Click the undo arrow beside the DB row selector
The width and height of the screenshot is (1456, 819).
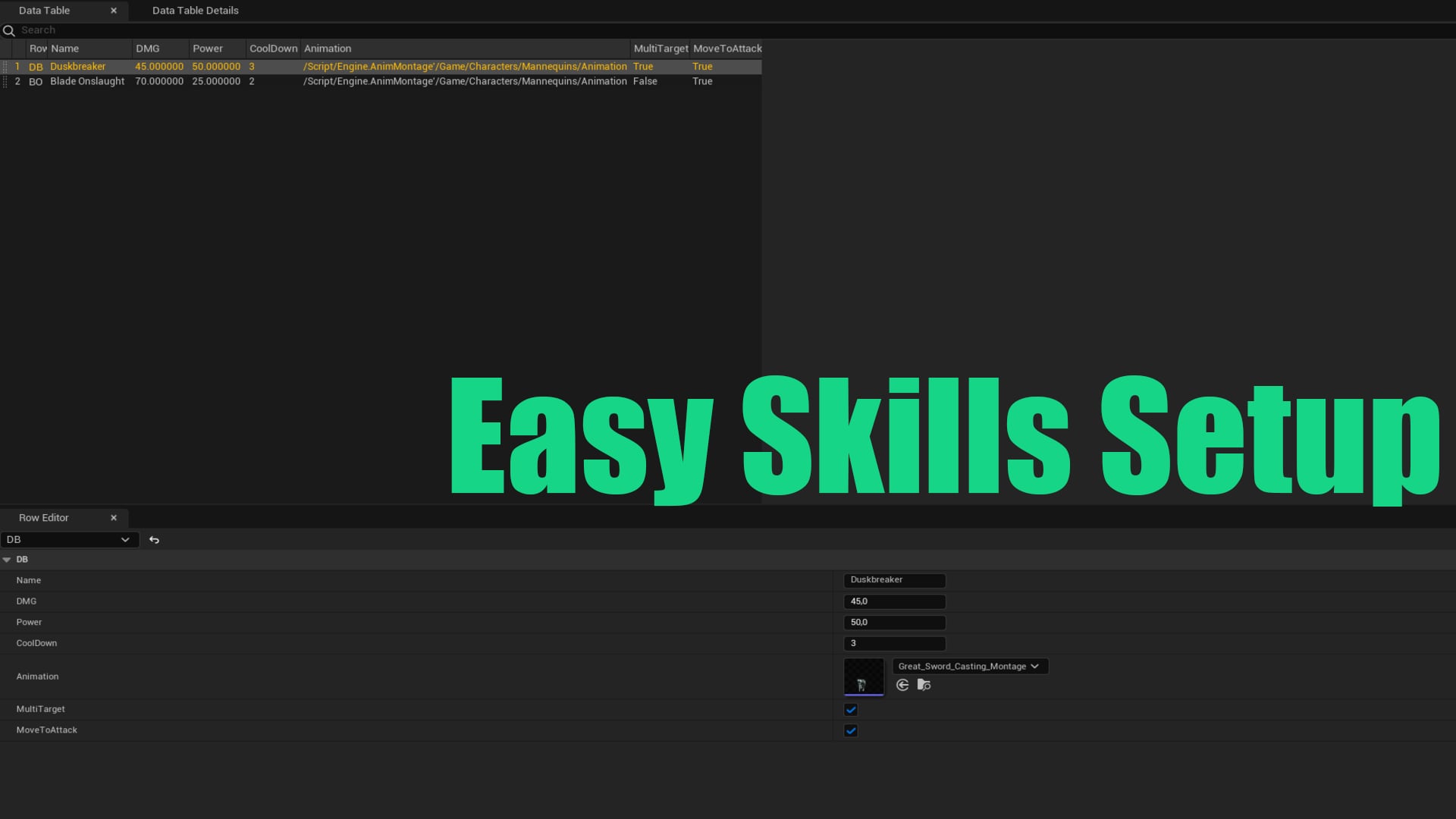click(x=154, y=539)
